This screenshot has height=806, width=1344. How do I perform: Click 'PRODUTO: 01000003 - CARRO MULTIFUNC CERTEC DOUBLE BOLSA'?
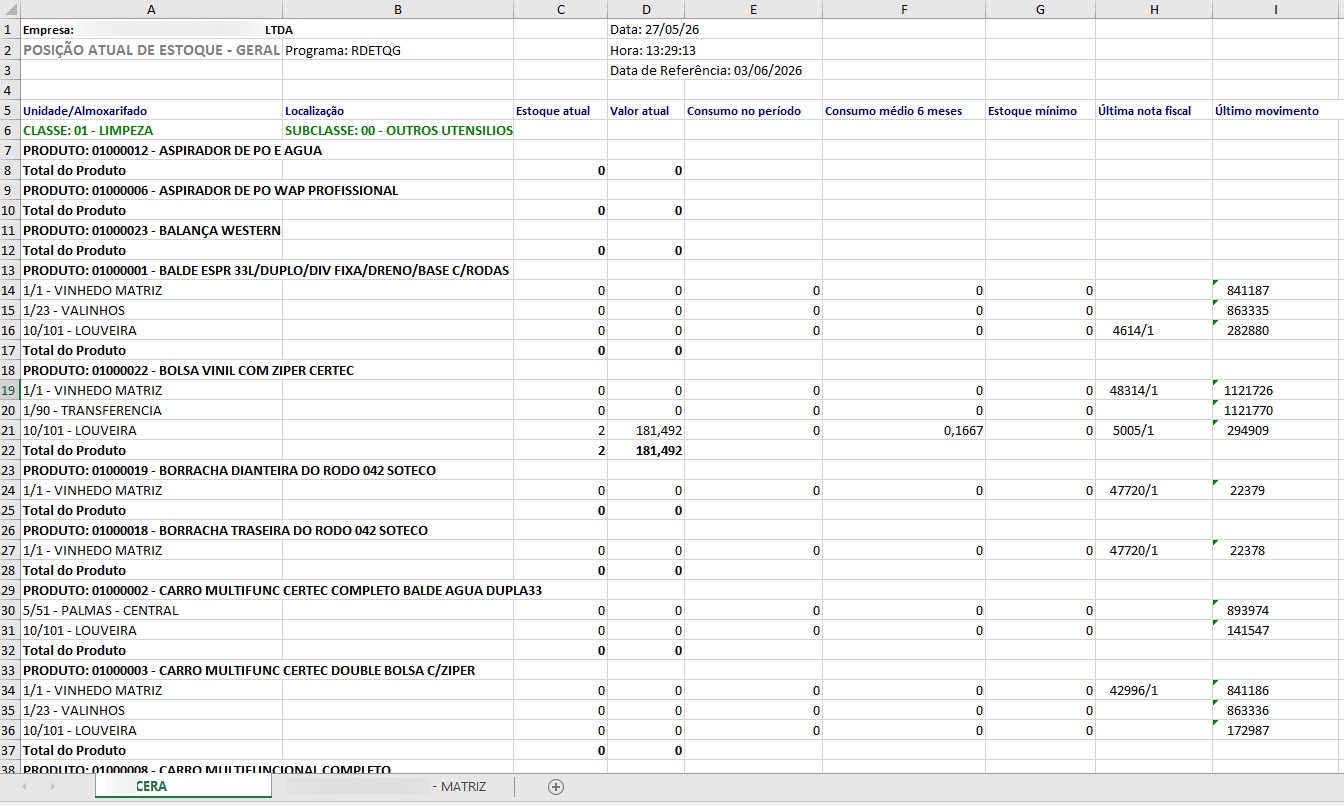pos(249,670)
